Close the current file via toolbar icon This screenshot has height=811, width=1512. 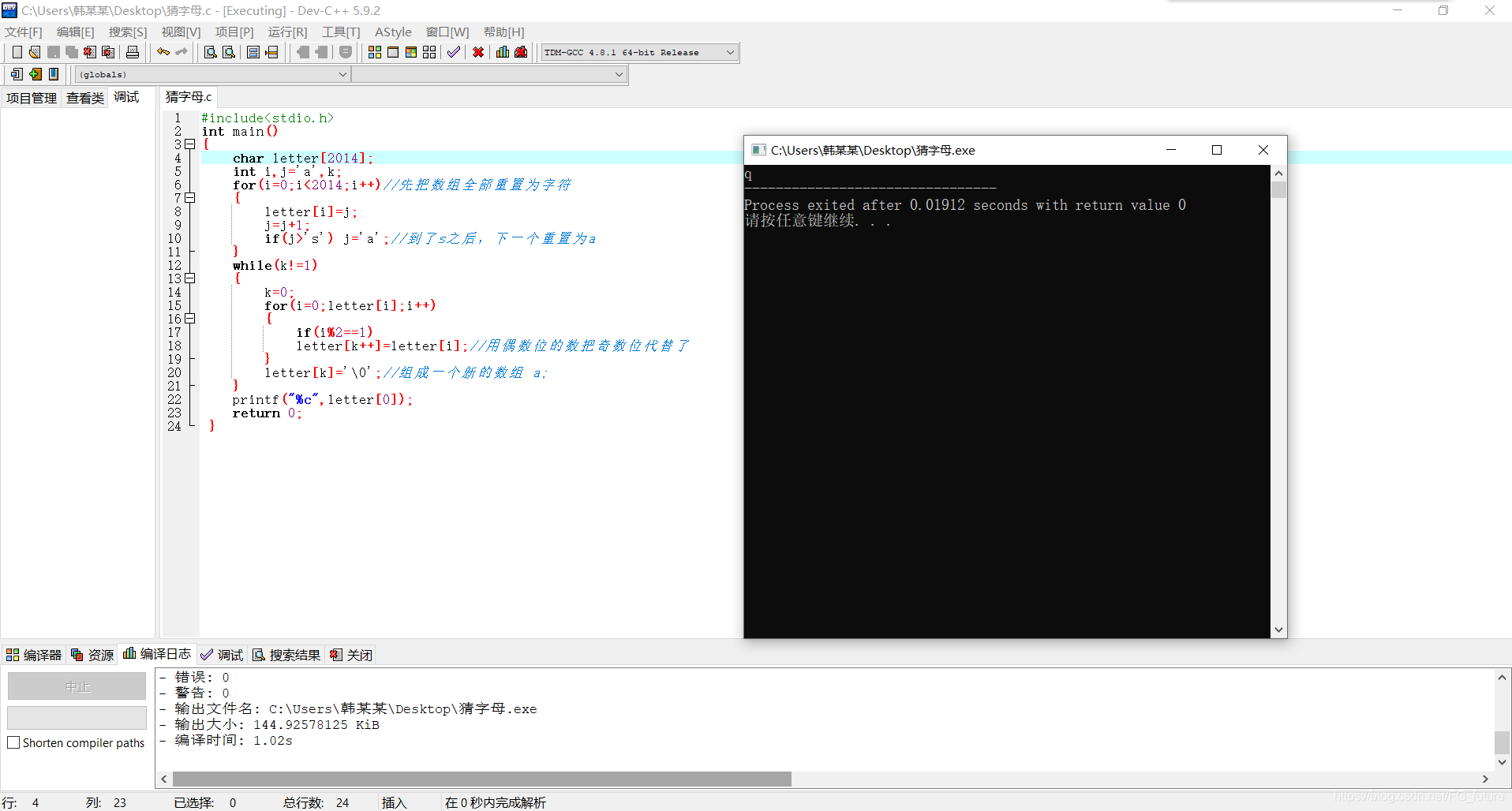90,52
